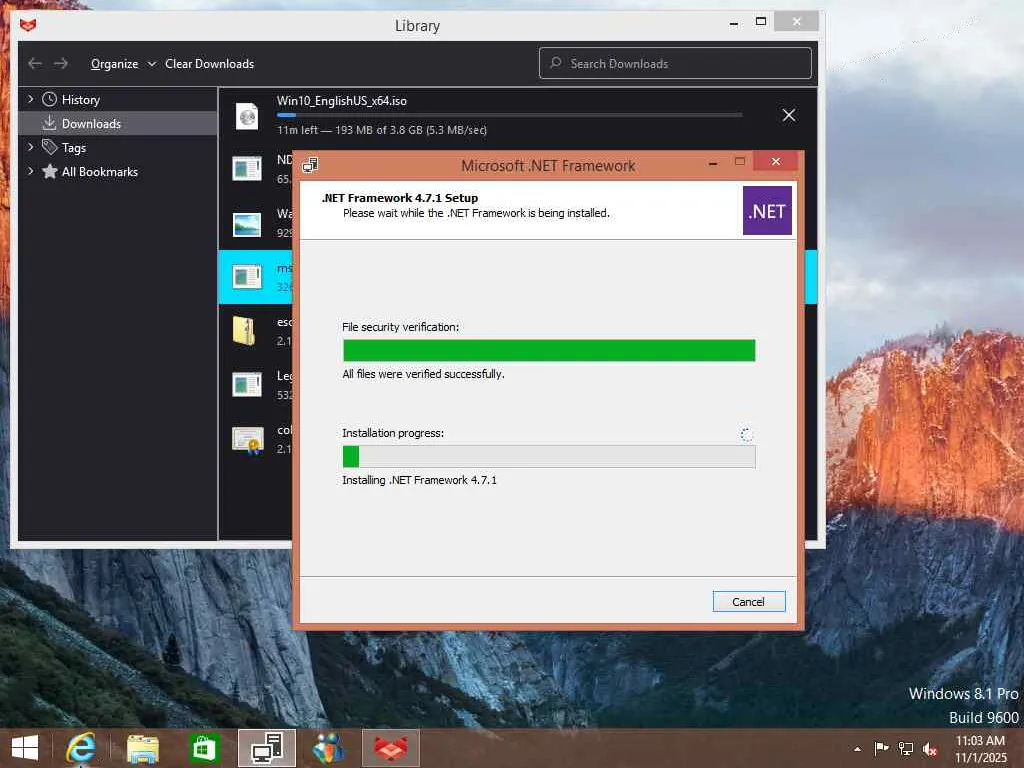Switch to the .NET setup taskbar button

tap(266, 748)
